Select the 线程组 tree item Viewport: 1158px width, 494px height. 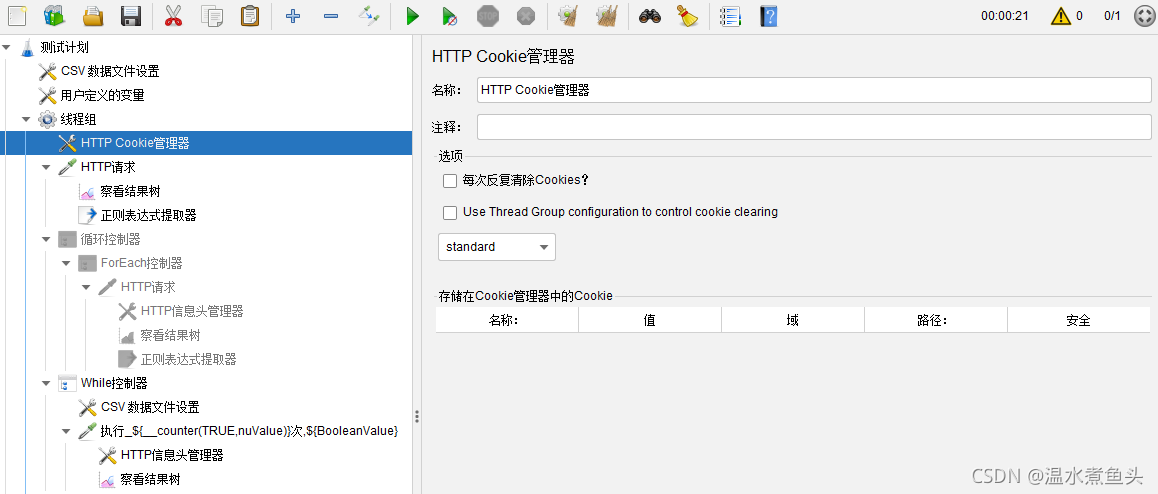pyautogui.click(x=78, y=119)
